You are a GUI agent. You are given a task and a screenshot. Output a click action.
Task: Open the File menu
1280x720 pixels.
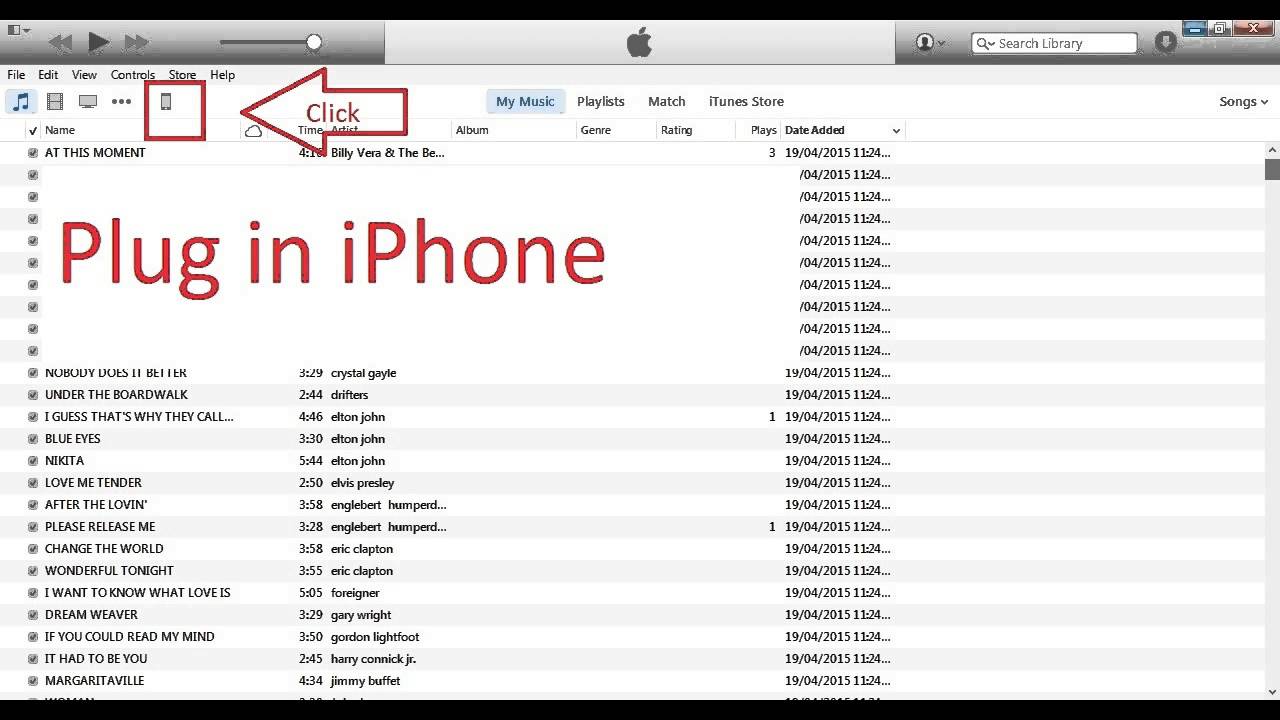click(16, 75)
